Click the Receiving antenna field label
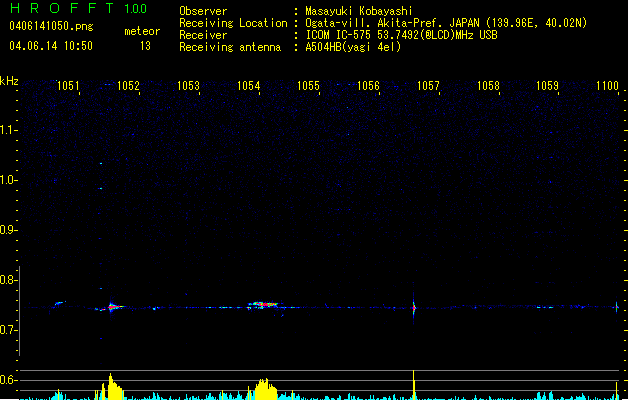The image size is (629, 400). (230, 47)
